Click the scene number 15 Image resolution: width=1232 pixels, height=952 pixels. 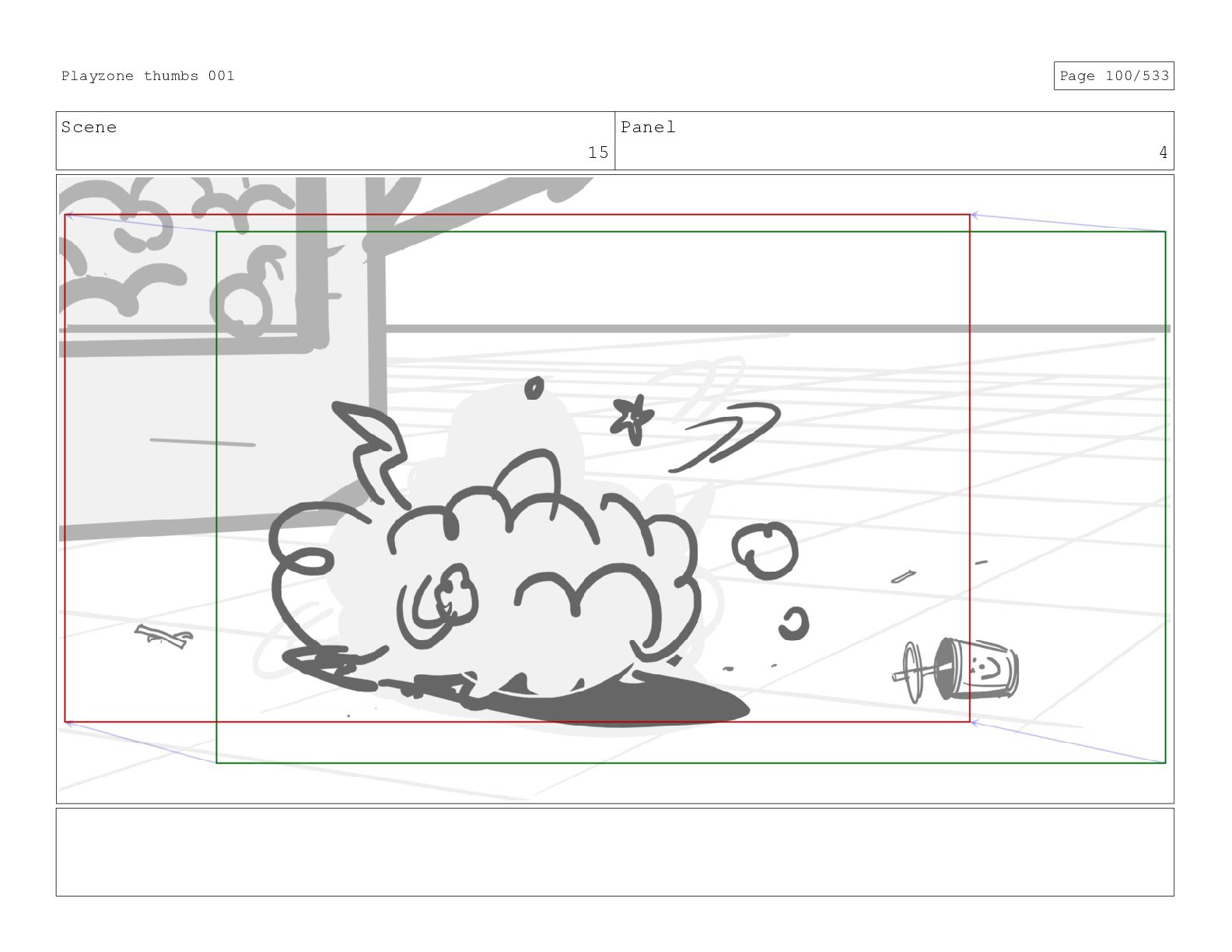pos(597,152)
